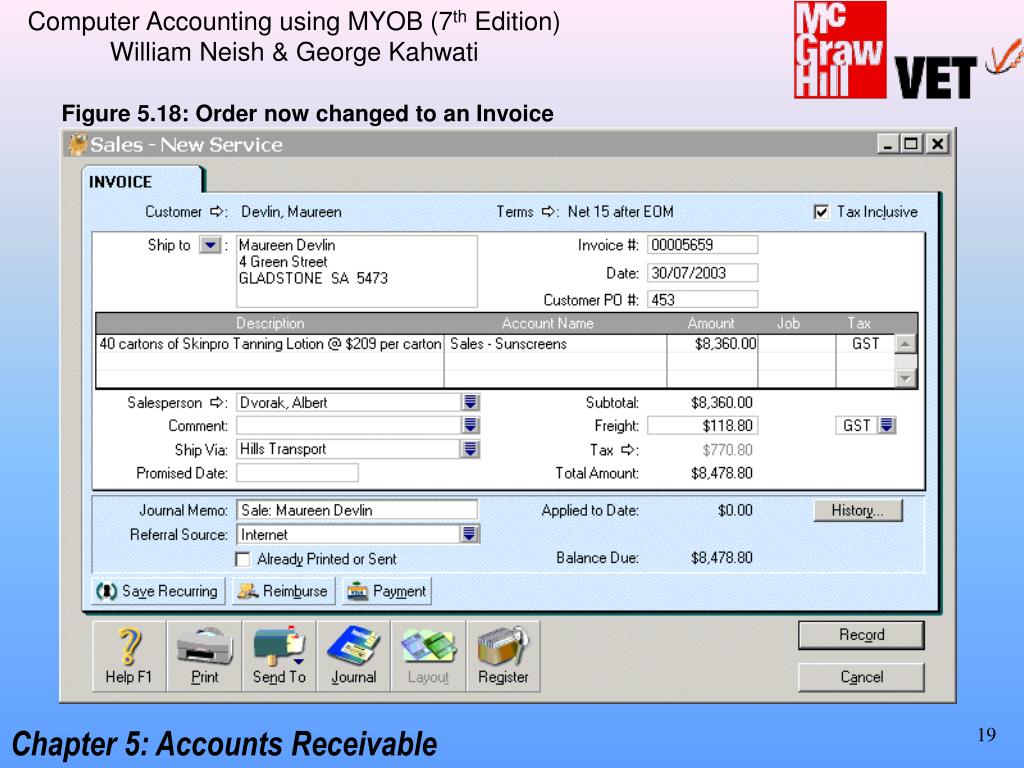Open Help F1 icon
The width and height of the screenshot is (1024, 768).
[129, 656]
